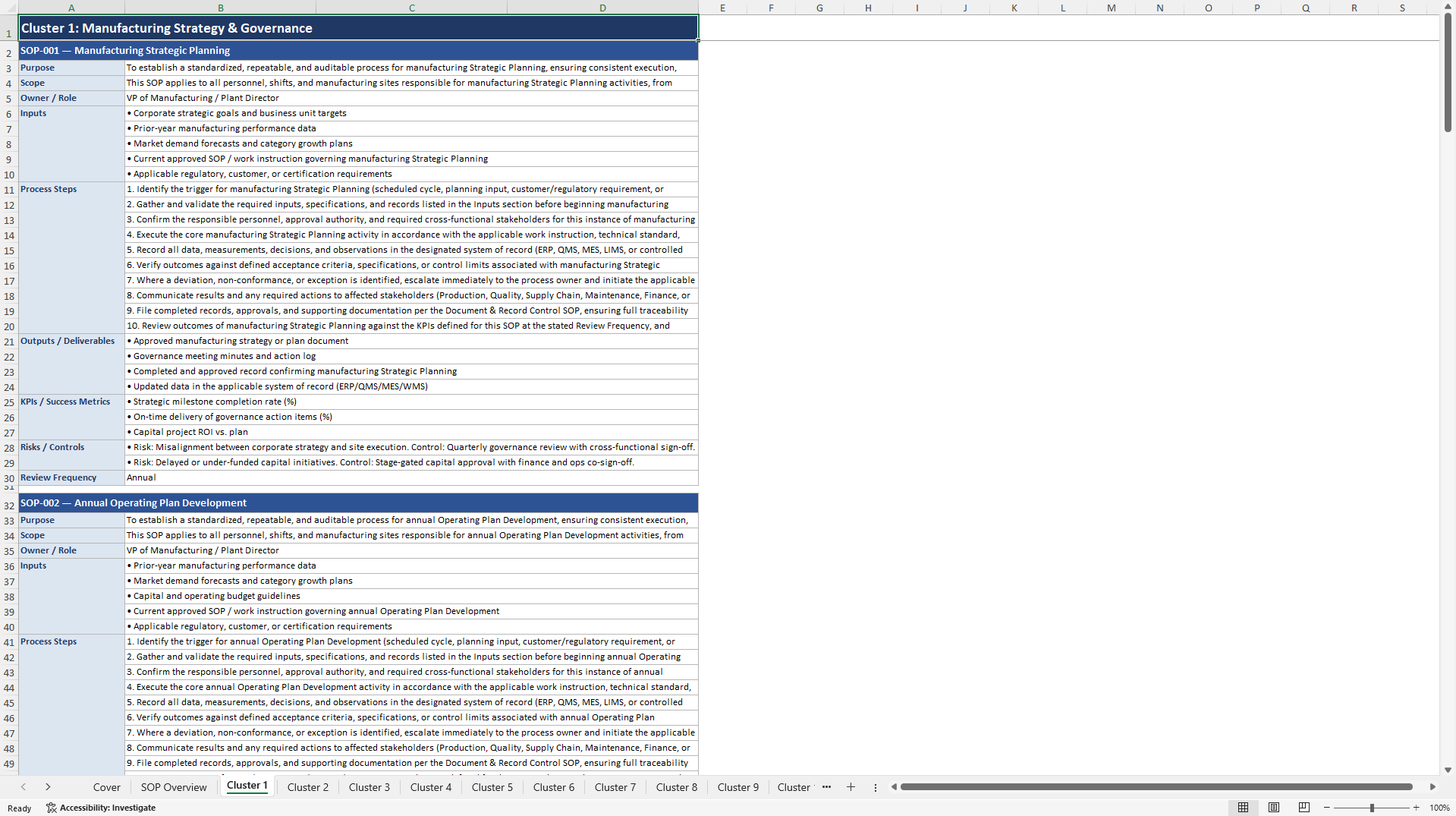Click vertical scrollbar up arrow

[x=1448, y=6]
